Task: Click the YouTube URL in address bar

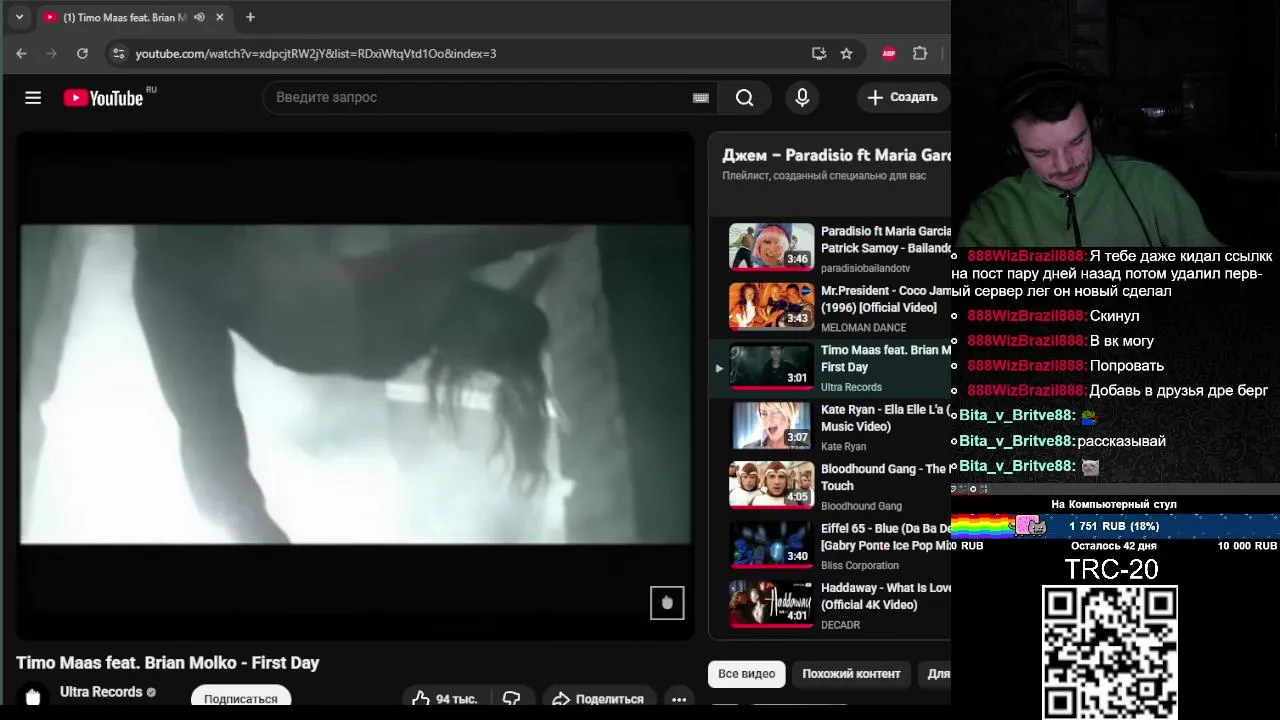Action: (316, 53)
